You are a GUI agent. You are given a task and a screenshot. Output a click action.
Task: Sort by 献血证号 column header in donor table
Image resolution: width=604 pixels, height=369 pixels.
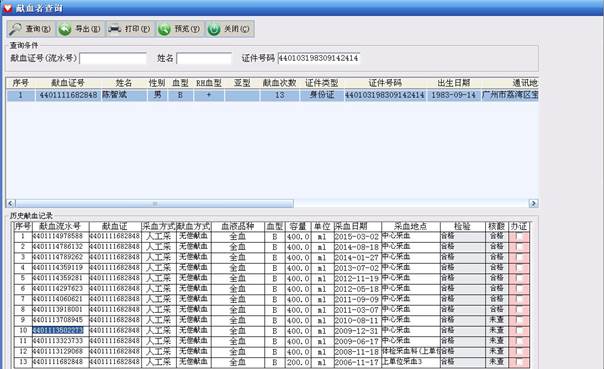[68, 83]
